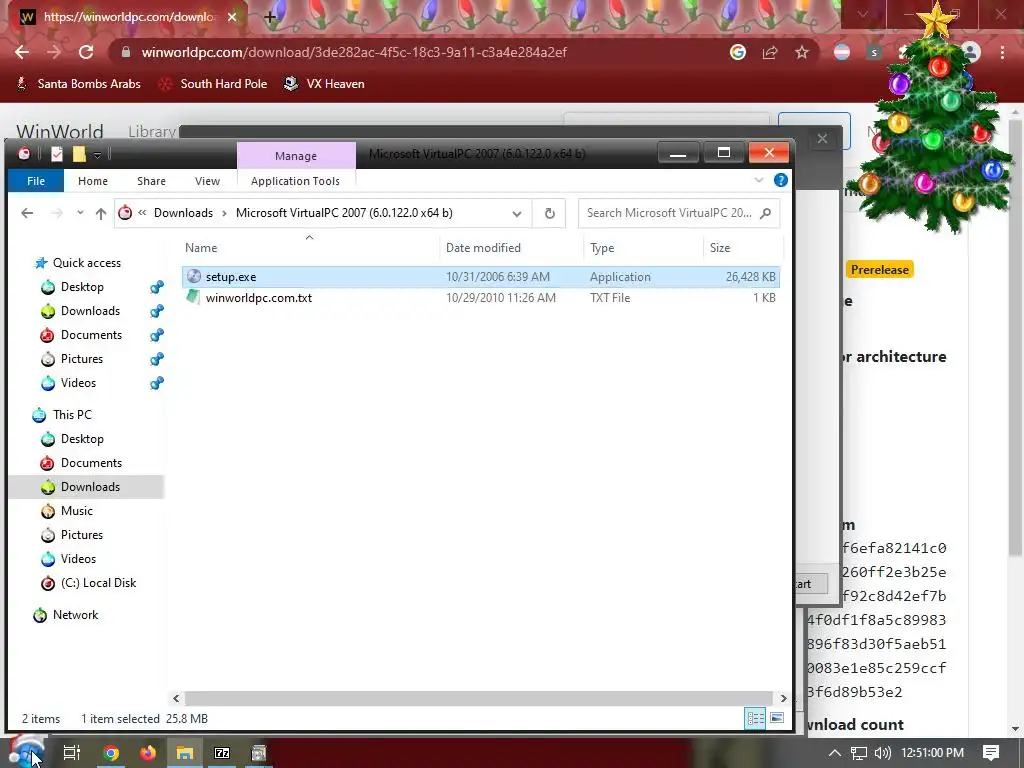Sort files by Size column
This screenshot has width=1024, height=768.
720,248
